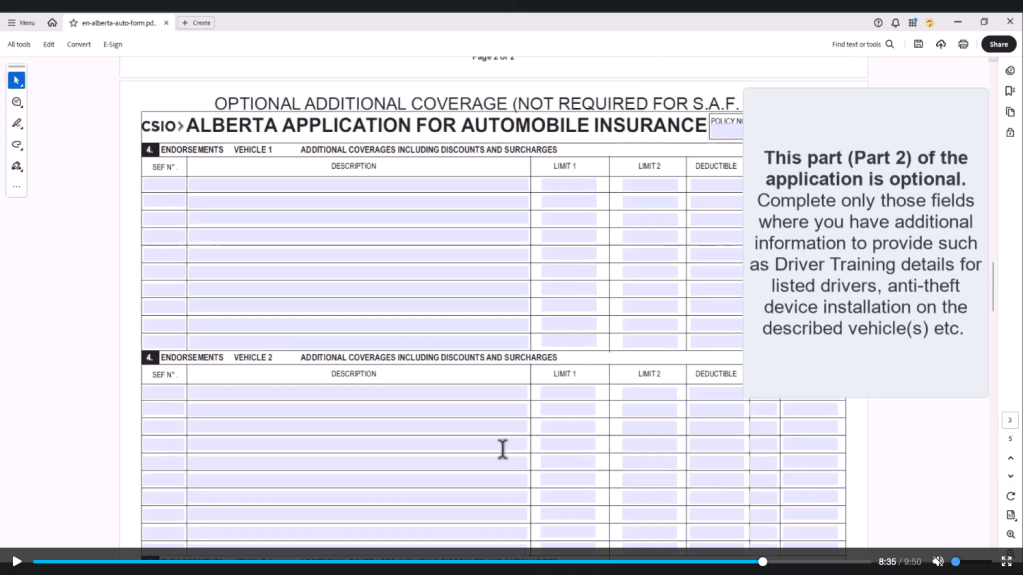Expand the more tools ellipsis in left toolbar

point(16,187)
